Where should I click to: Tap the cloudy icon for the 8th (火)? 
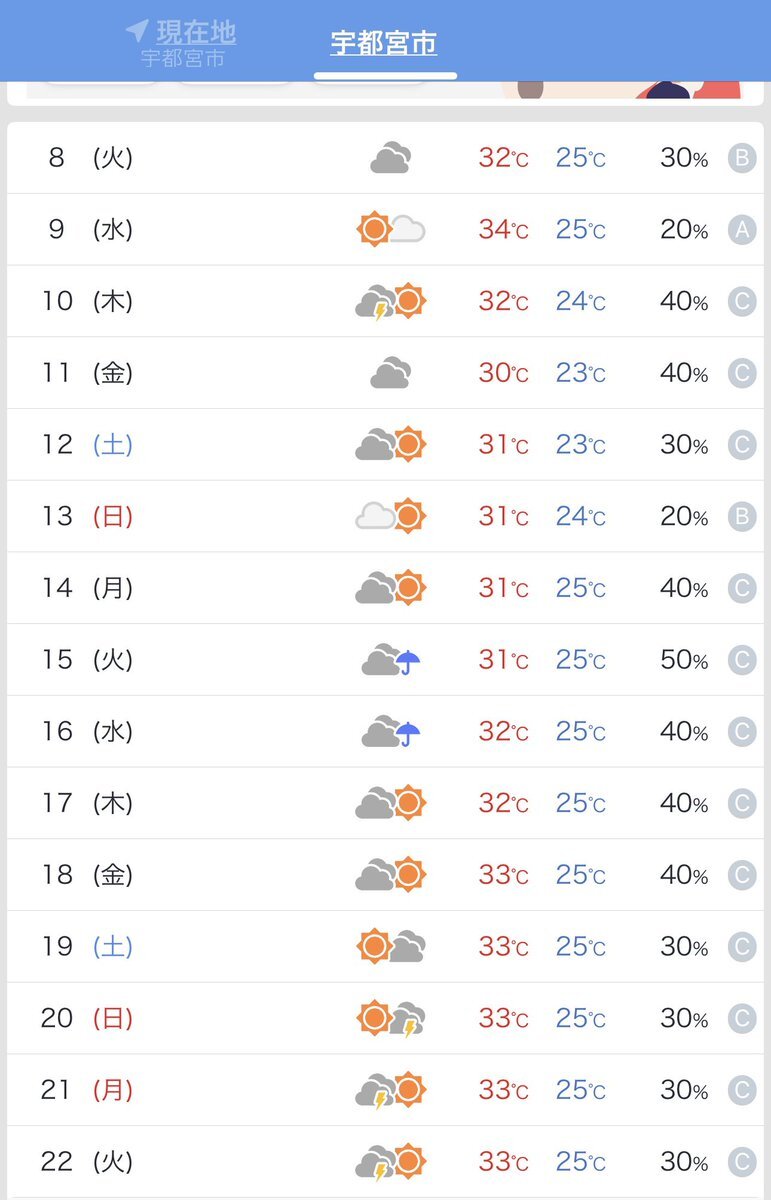tap(390, 158)
